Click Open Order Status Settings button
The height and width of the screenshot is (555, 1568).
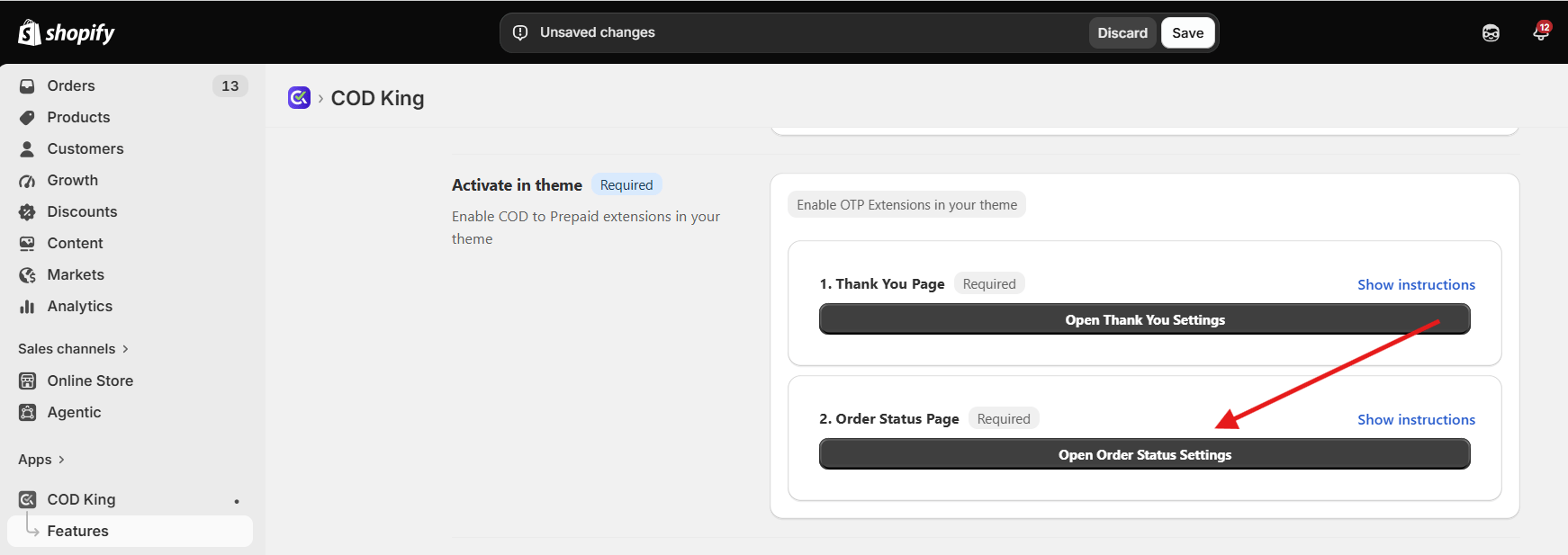1145,454
